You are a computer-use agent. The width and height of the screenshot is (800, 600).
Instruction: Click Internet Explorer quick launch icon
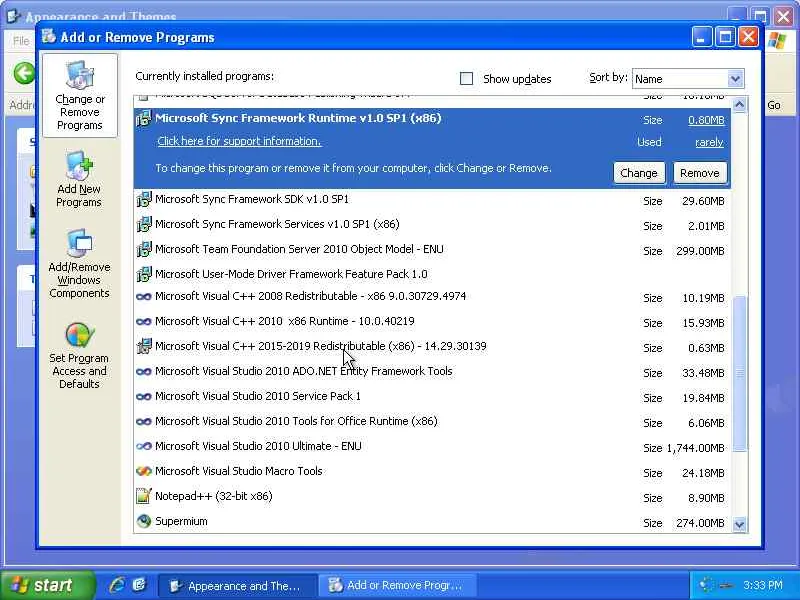click(117, 585)
